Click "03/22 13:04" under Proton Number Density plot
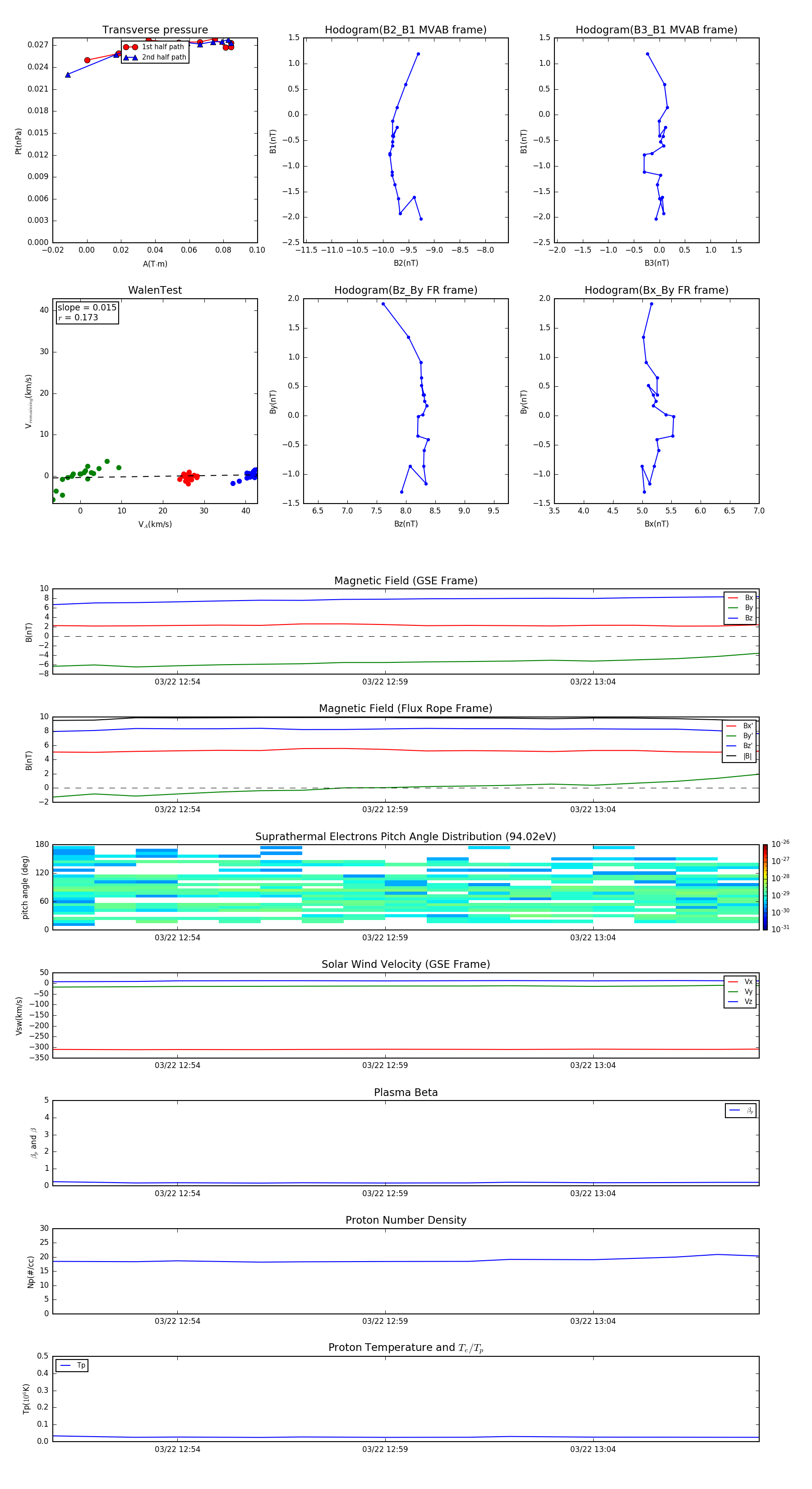The width and height of the screenshot is (812, 1489). pos(593,1321)
